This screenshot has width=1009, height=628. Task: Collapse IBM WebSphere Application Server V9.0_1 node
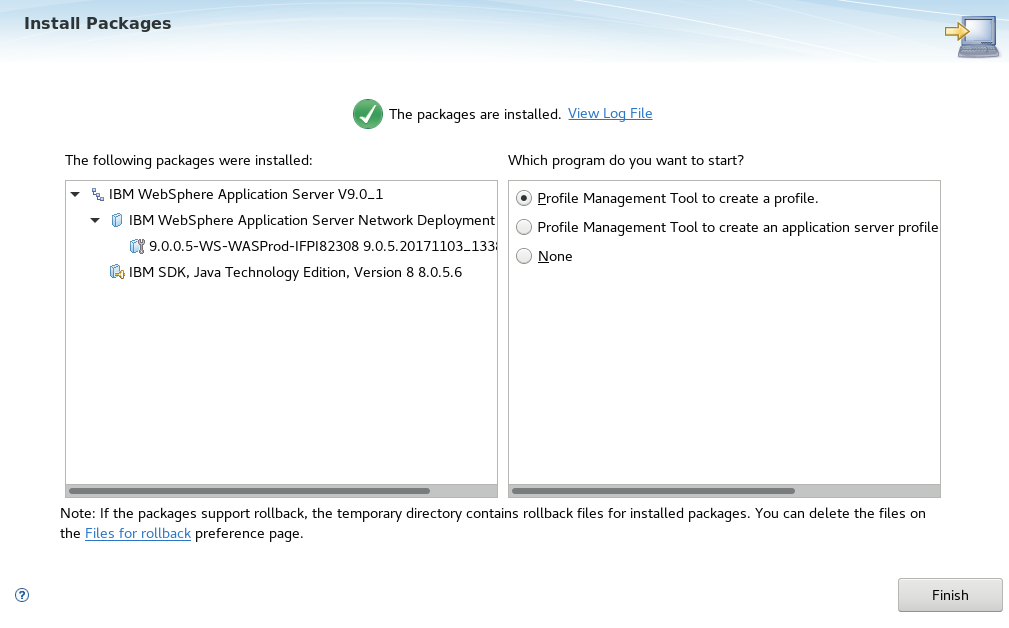tap(75, 194)
